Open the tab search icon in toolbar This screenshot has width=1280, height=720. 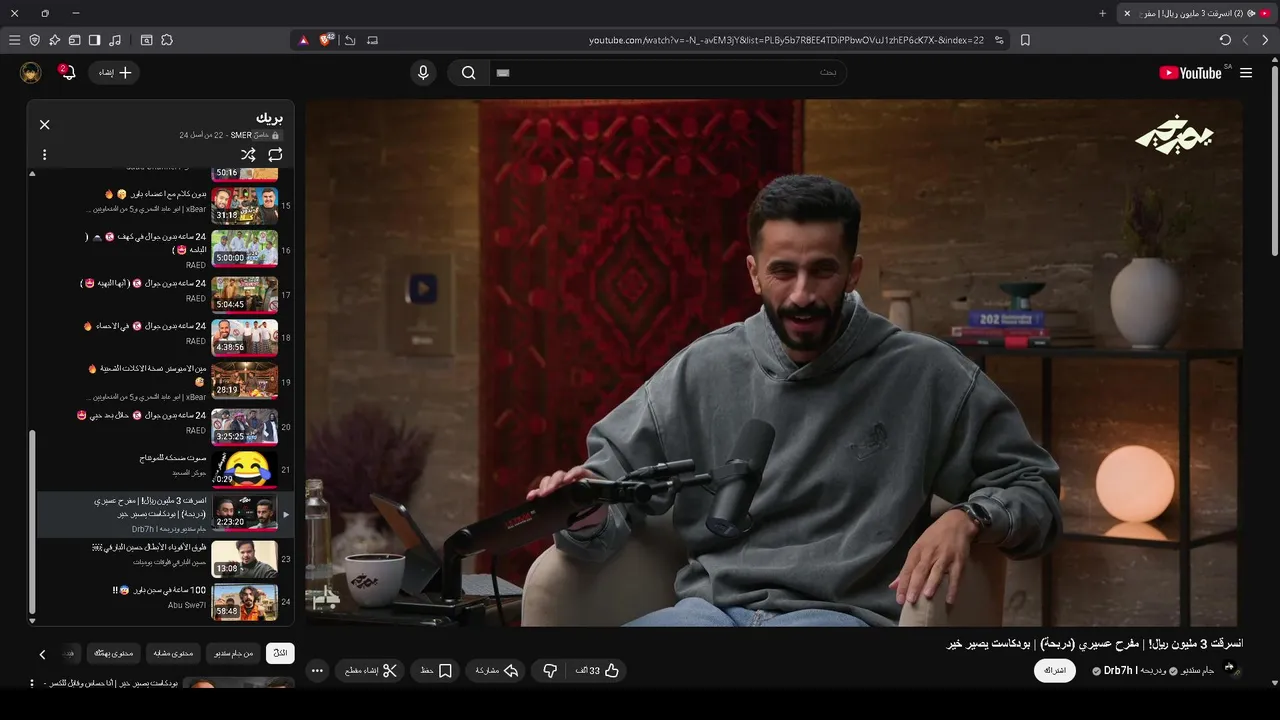[147, 40]
